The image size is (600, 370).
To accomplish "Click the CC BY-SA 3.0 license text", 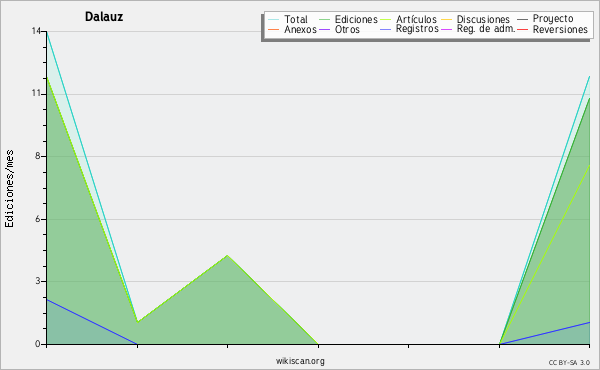I will 569,363.
